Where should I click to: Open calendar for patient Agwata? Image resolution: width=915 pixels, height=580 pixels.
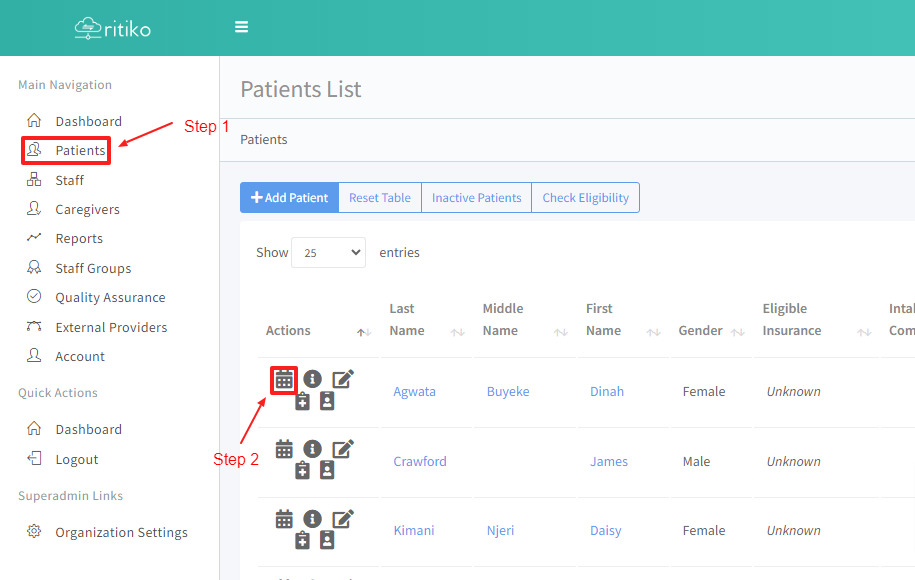click(284, 379)
